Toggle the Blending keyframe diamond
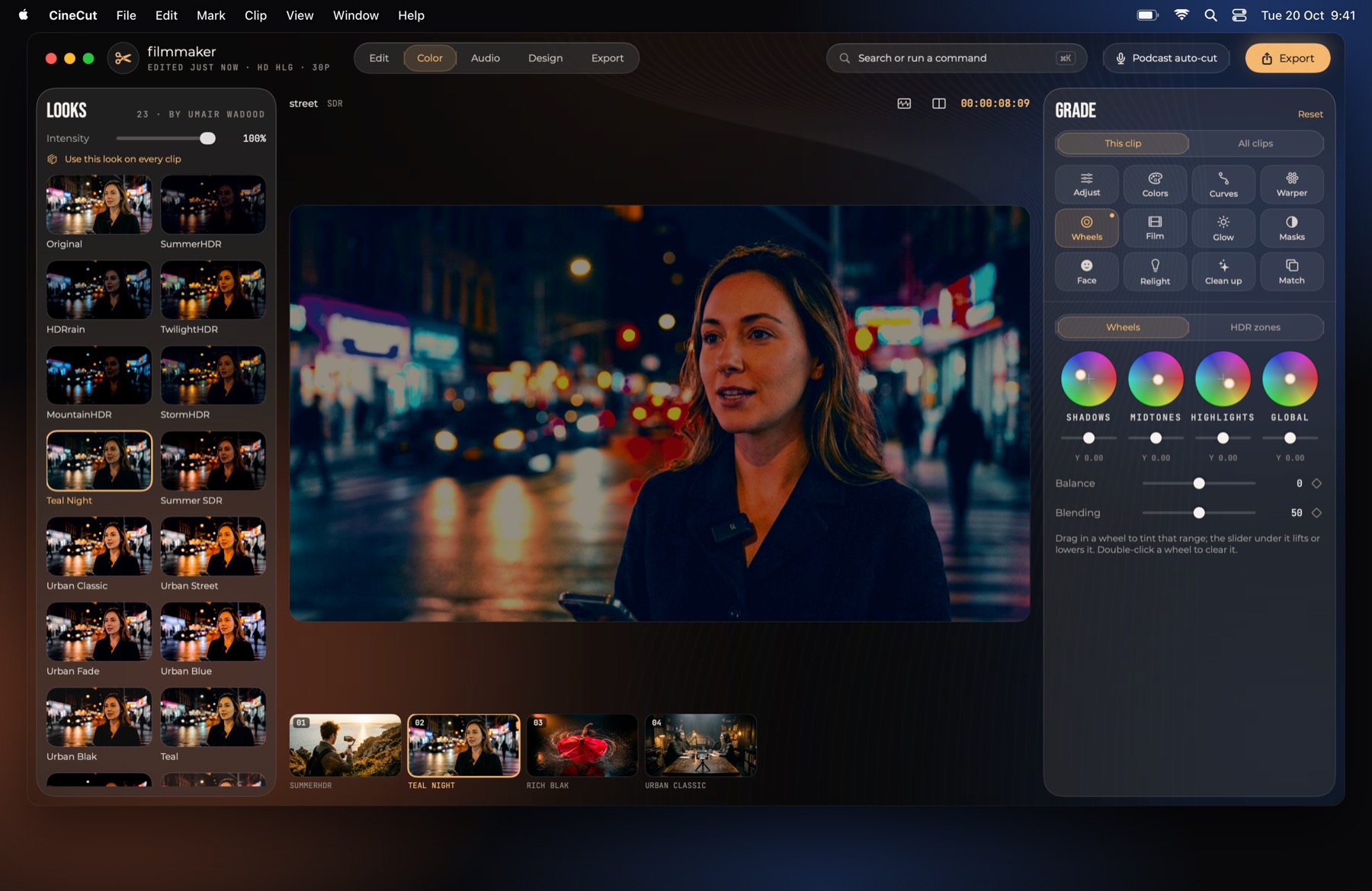Image resolution: width=1372 pixels, height=891 pixels. [x=1316, y=513]
